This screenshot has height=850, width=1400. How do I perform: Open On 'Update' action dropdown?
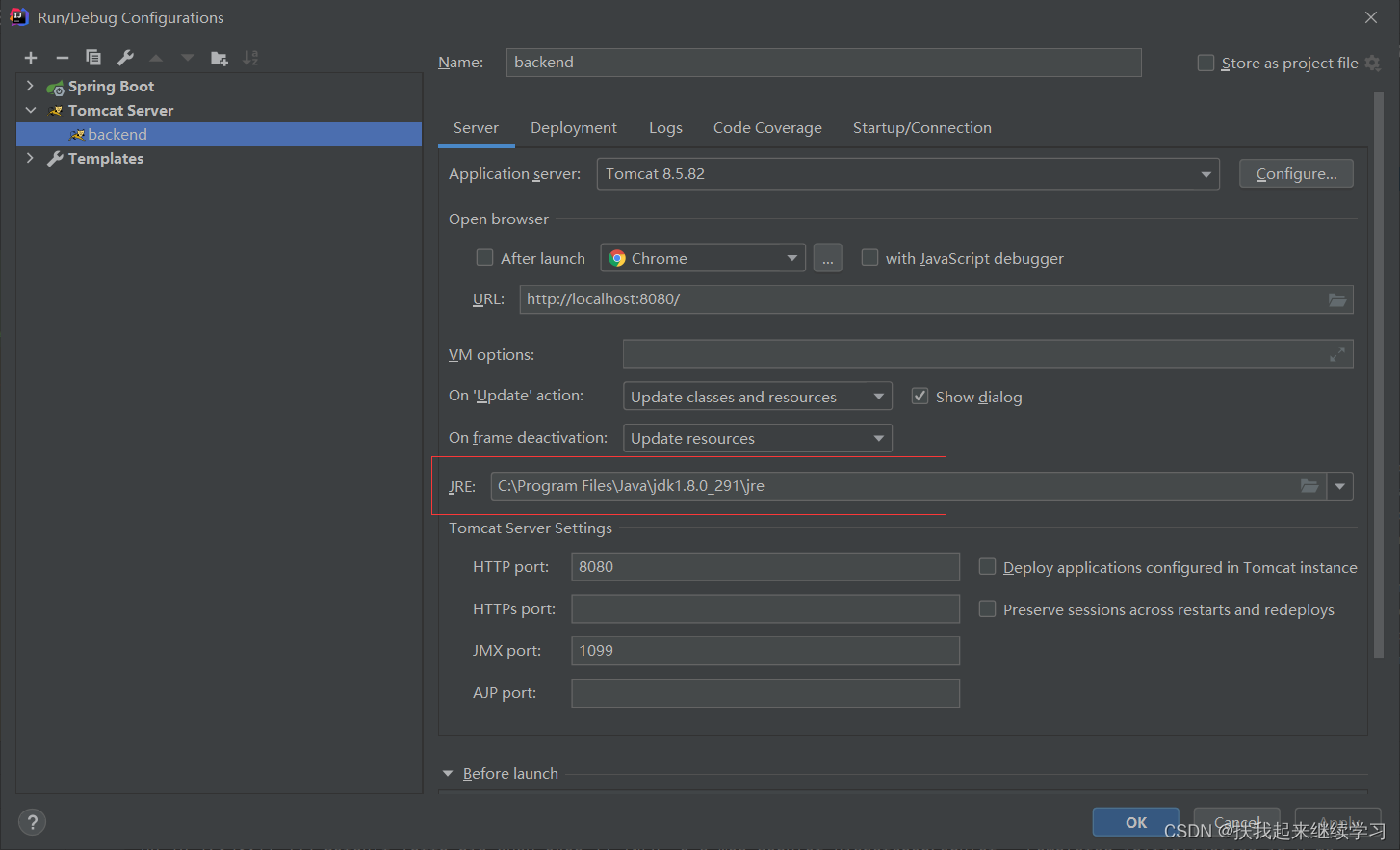click(x=758, y=397)
